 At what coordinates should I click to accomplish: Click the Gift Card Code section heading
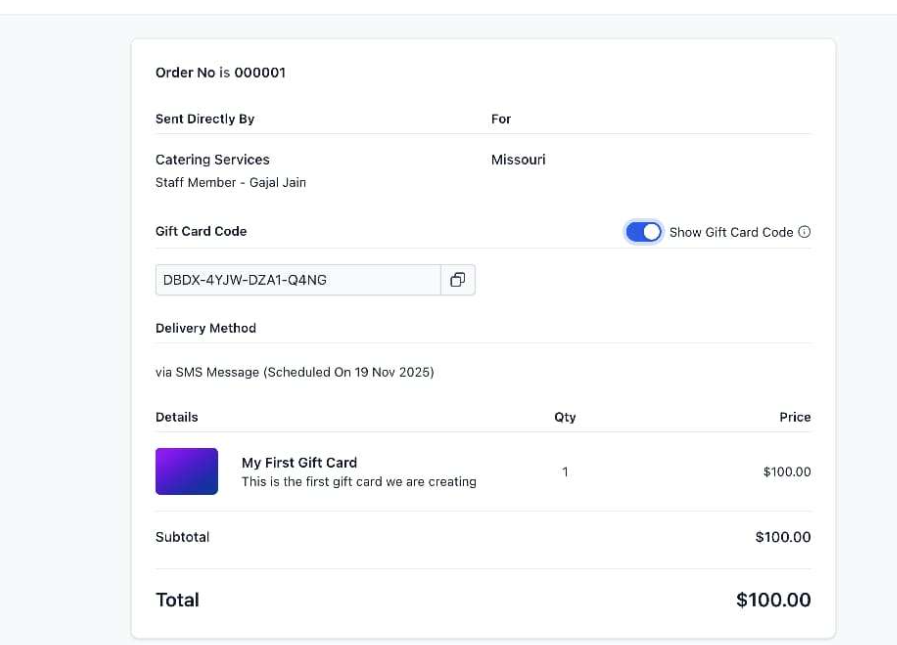click(201, 231)
